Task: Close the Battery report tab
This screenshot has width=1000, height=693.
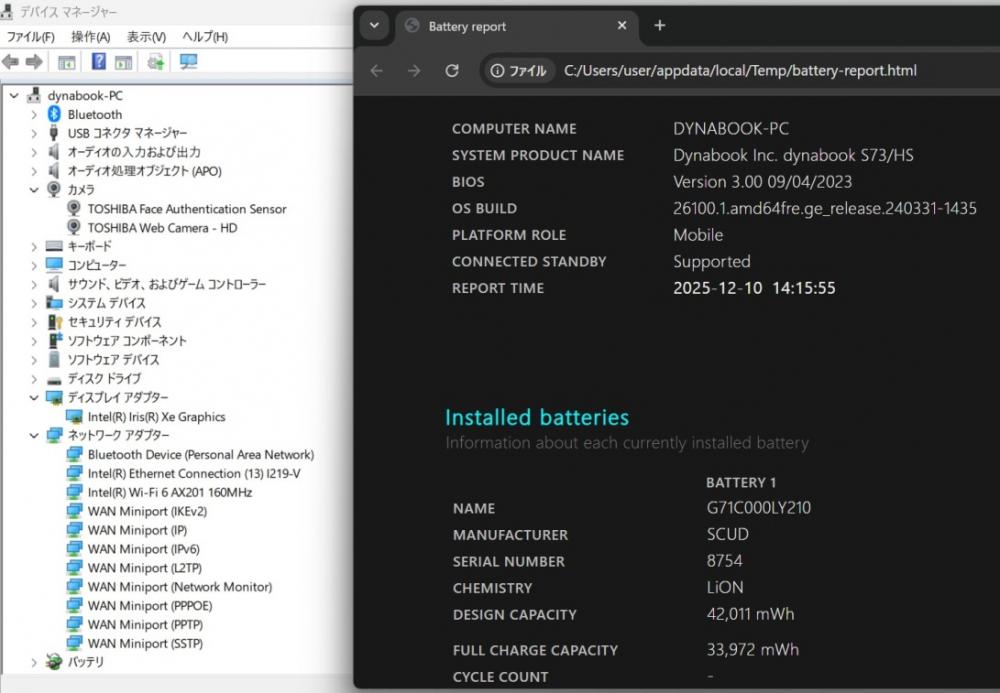Action: [x=622, y=26]
